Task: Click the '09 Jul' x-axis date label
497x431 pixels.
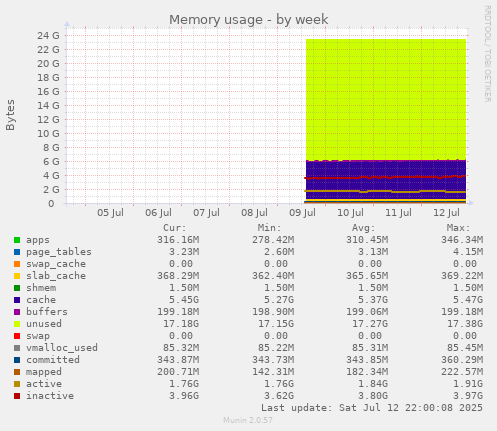Action: [302, 213]
